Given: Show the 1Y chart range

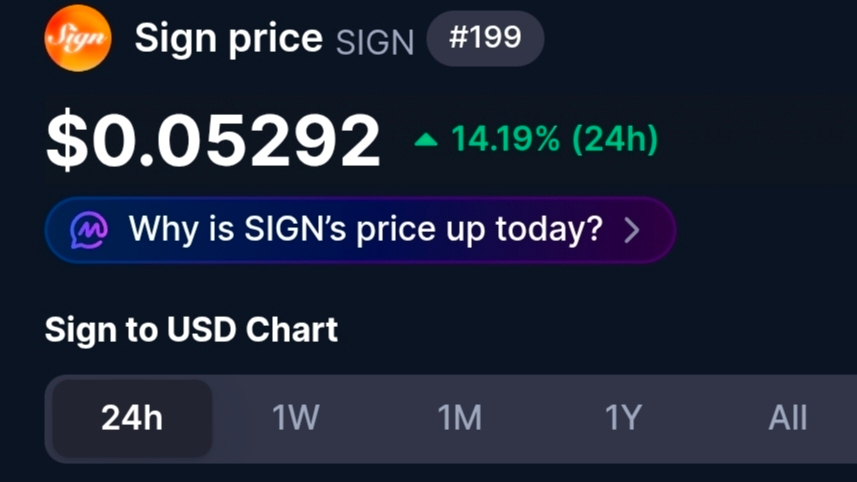Looking at the screenshot, I should [x=624, y=418].
